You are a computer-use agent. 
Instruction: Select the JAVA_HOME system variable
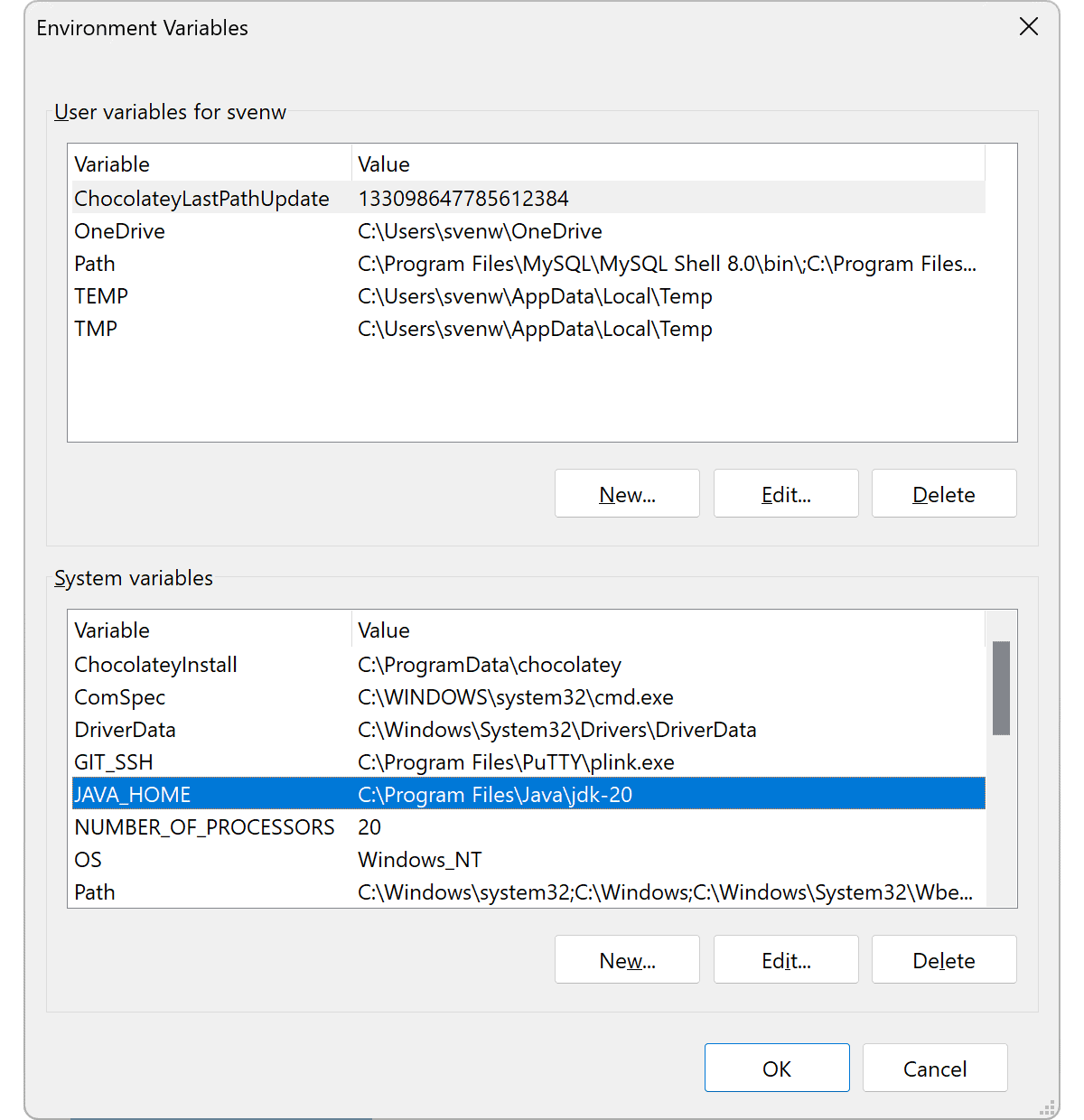coord(271,794)
